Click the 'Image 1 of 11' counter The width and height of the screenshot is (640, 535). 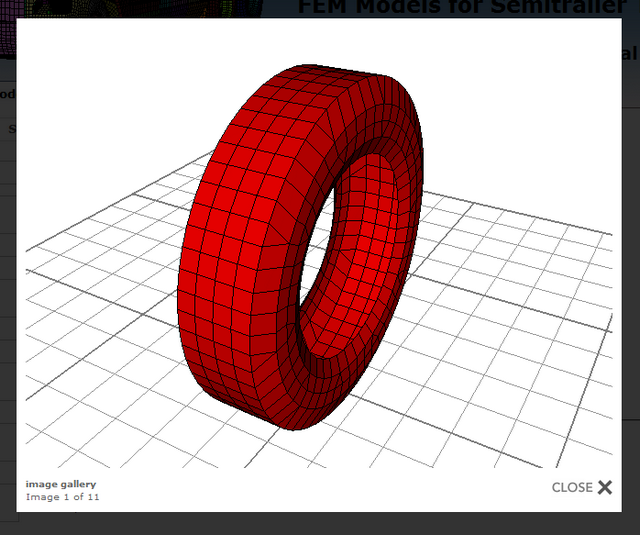coord(62,497)
